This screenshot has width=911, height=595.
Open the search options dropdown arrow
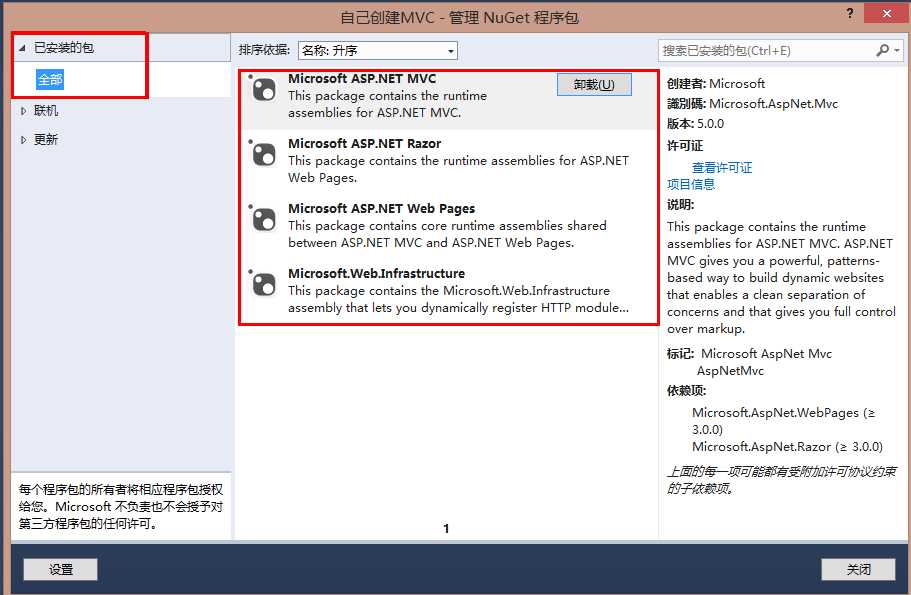pos(897,51)
